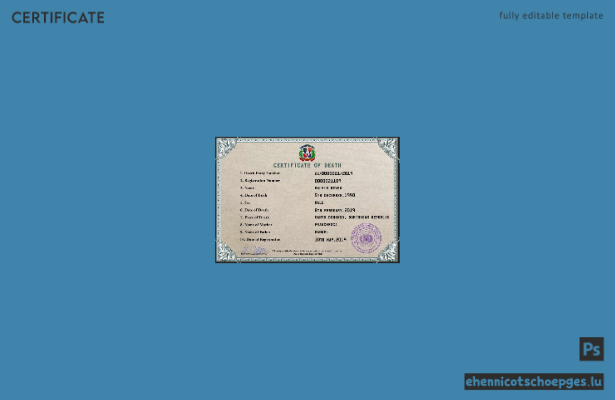Select the Place of Death value text
Image resolution: width=615 pixels, height=400 pixels.
click(x=352, y=217)
